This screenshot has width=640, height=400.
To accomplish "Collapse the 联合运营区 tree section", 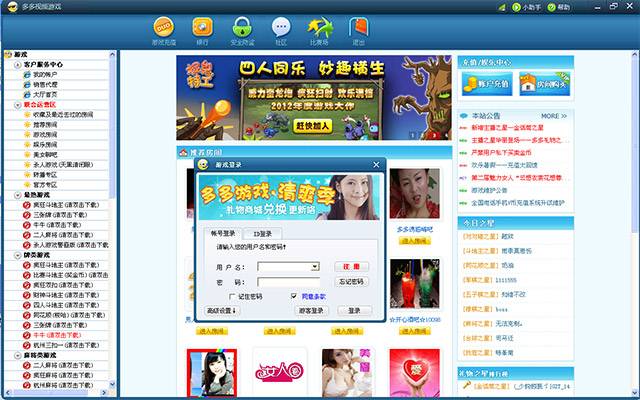I will [18, 104].
